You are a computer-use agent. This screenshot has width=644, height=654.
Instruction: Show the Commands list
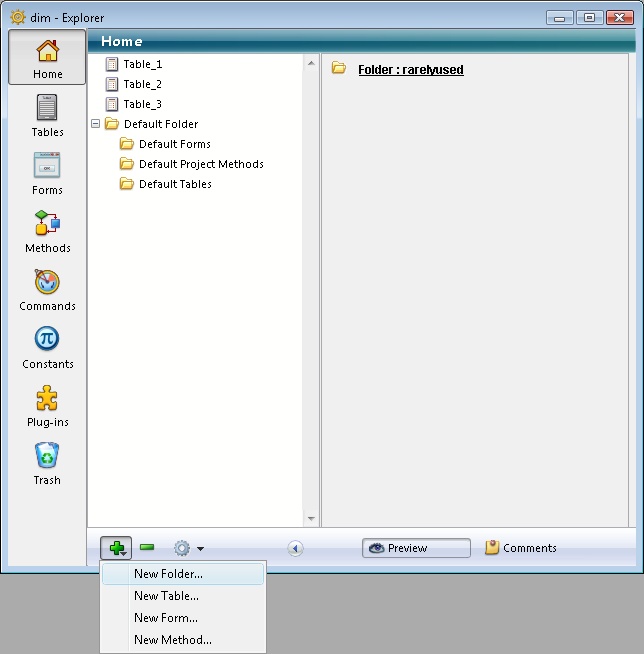click(x=47, y=289)
